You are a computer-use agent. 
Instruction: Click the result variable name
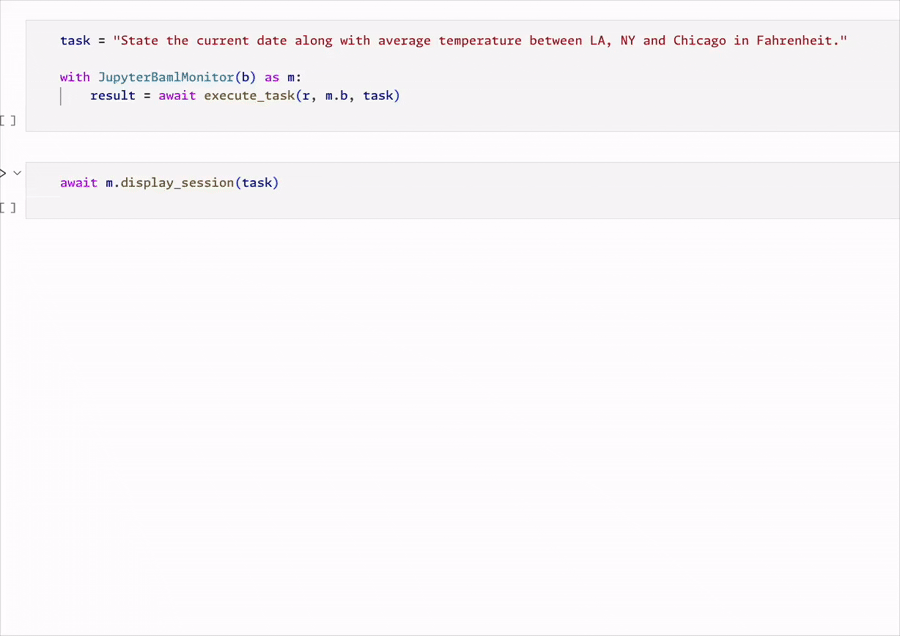point(112,96)
